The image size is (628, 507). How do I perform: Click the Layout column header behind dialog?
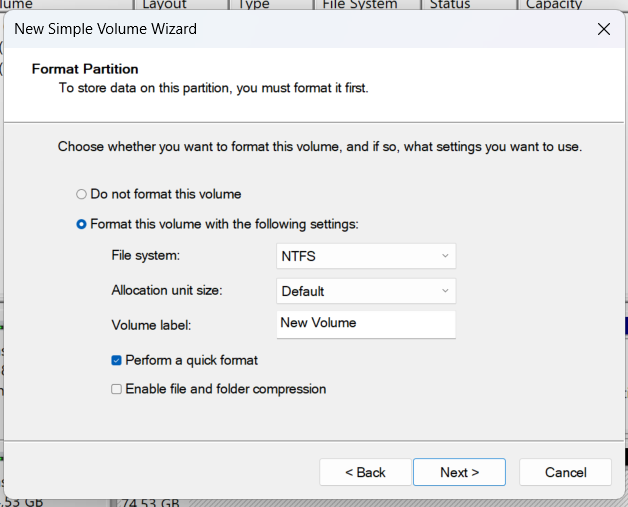(x=165, y=5)
